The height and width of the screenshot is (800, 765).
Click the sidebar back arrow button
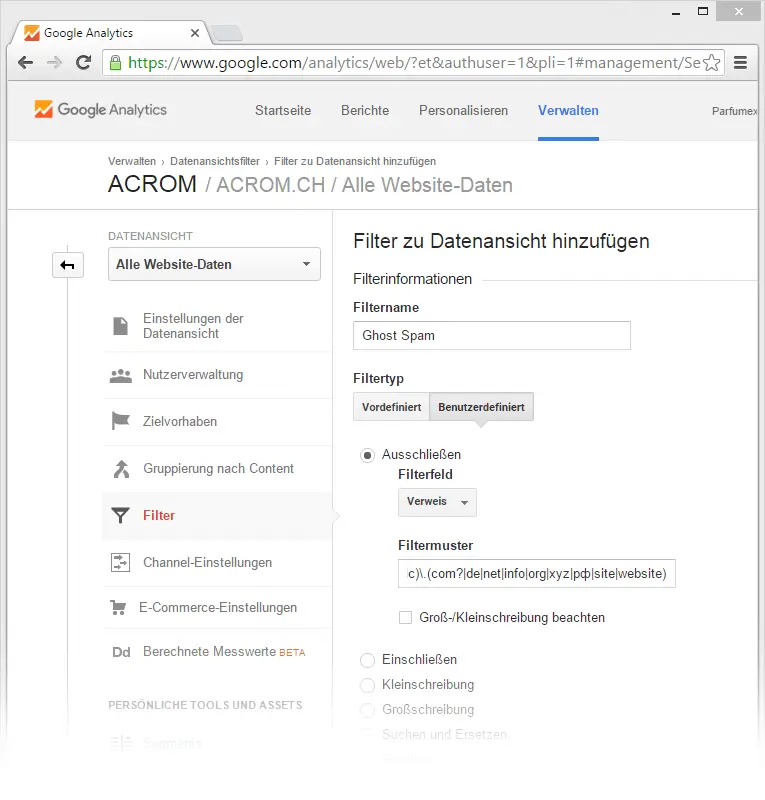[x=68, y=265]
